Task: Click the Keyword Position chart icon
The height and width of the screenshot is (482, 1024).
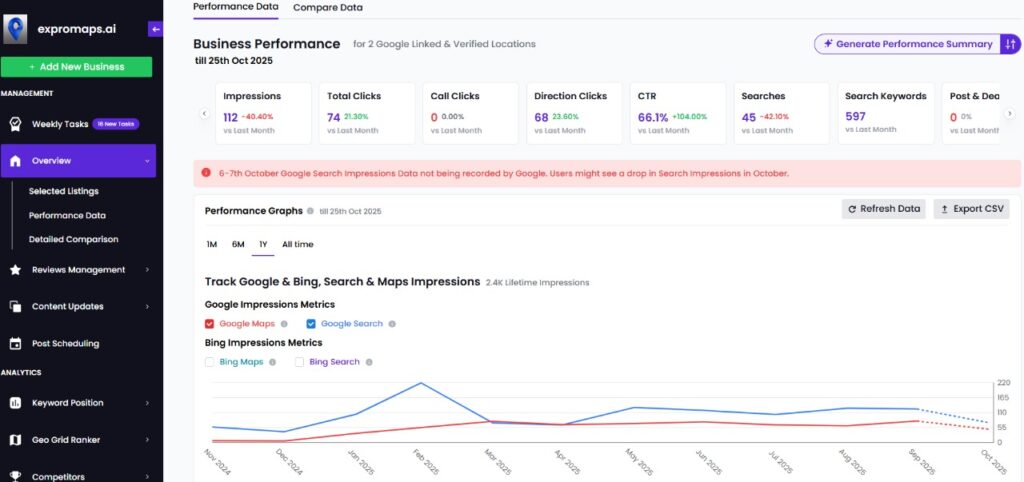Action: coord(15,403)
